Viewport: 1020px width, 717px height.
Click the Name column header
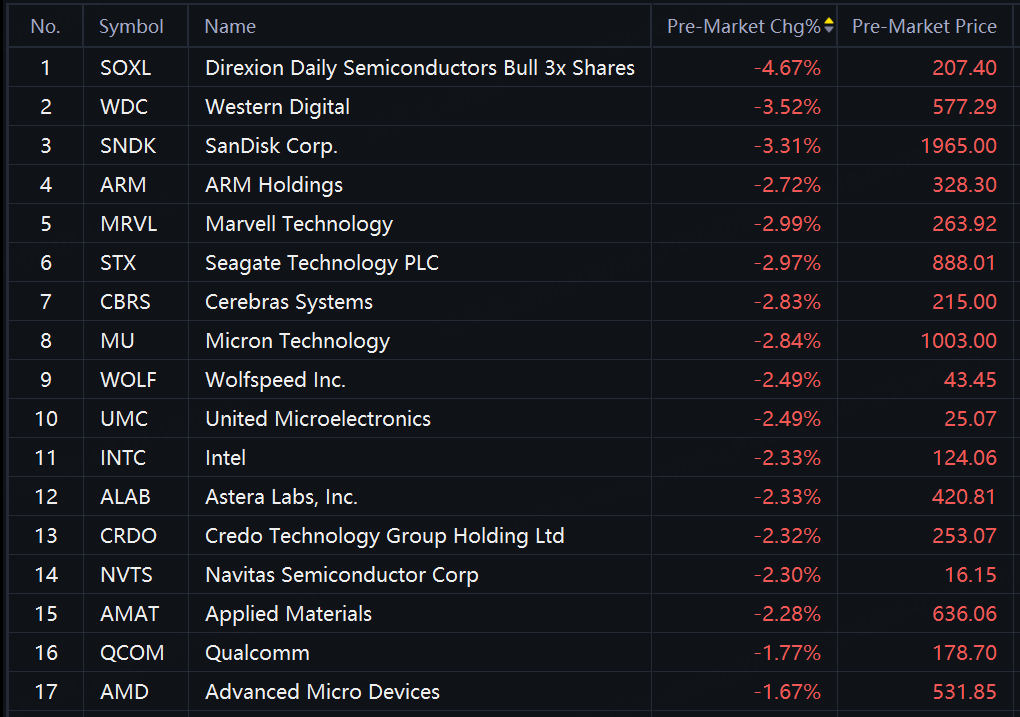(x=420, y=26)
